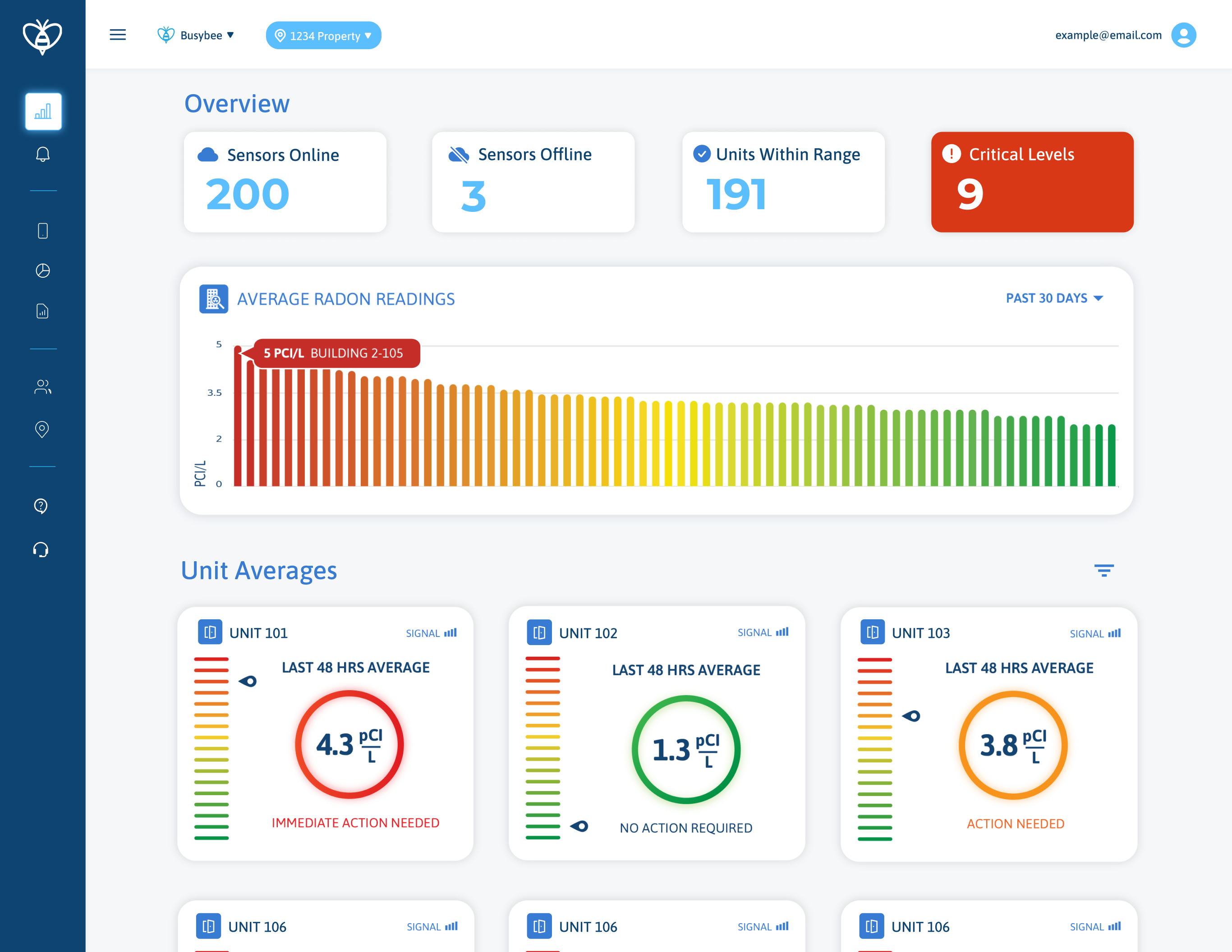Click the 3.8 pCi/L orange gauge

1013,745
